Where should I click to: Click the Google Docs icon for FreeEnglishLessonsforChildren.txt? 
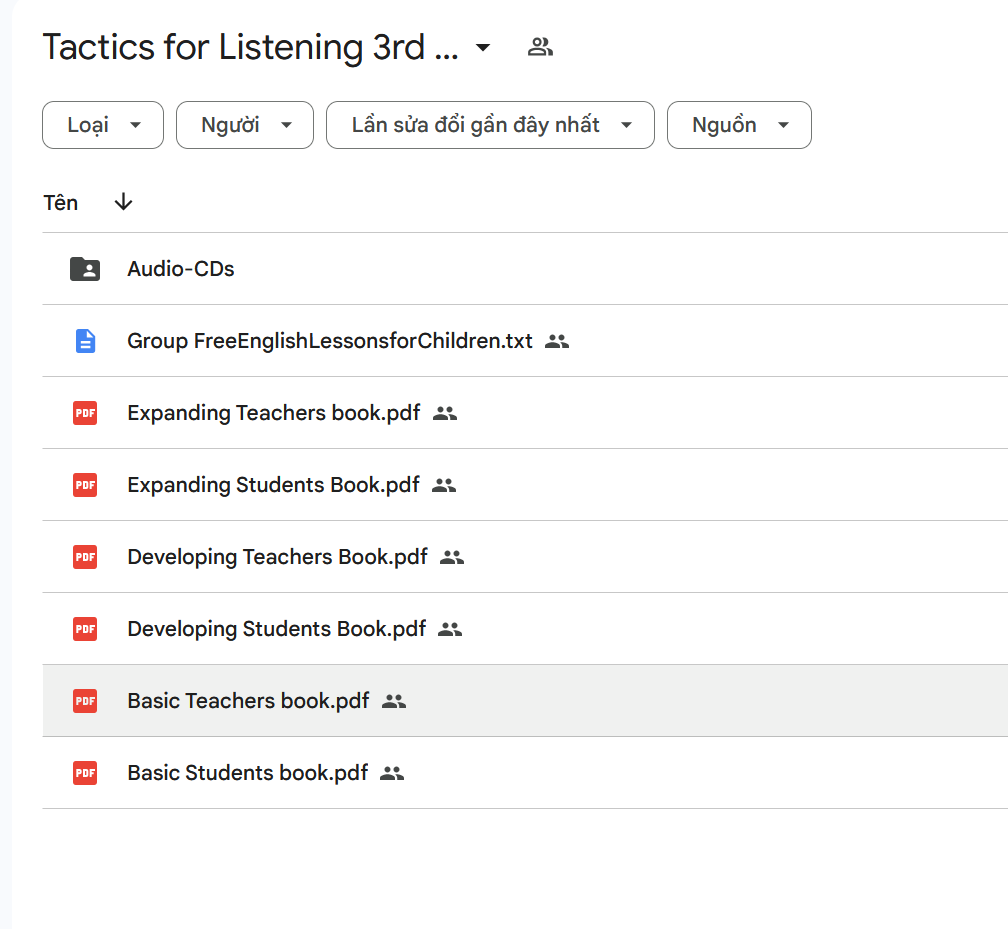(85, 341)
